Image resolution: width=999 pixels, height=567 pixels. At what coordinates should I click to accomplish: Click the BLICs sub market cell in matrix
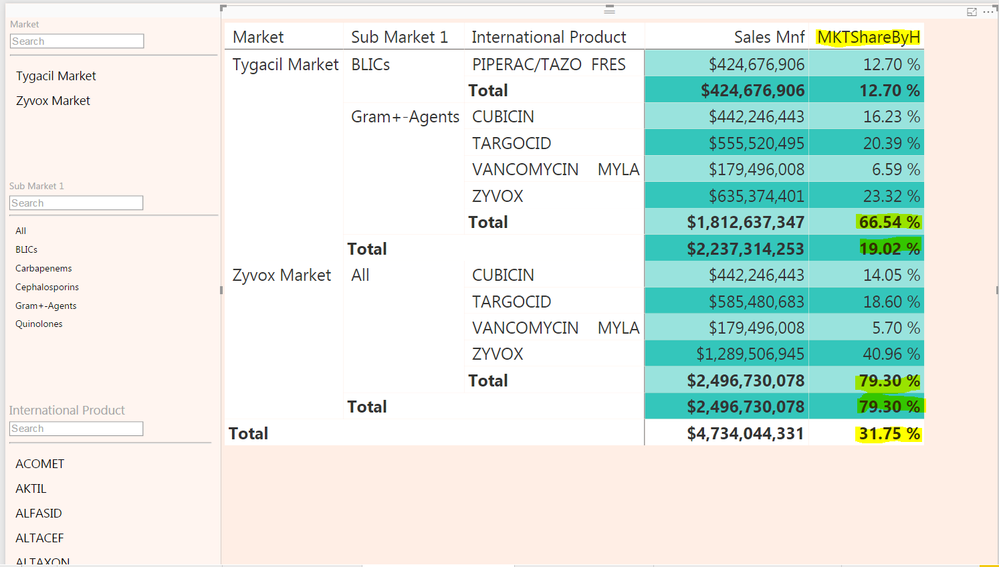370,64
